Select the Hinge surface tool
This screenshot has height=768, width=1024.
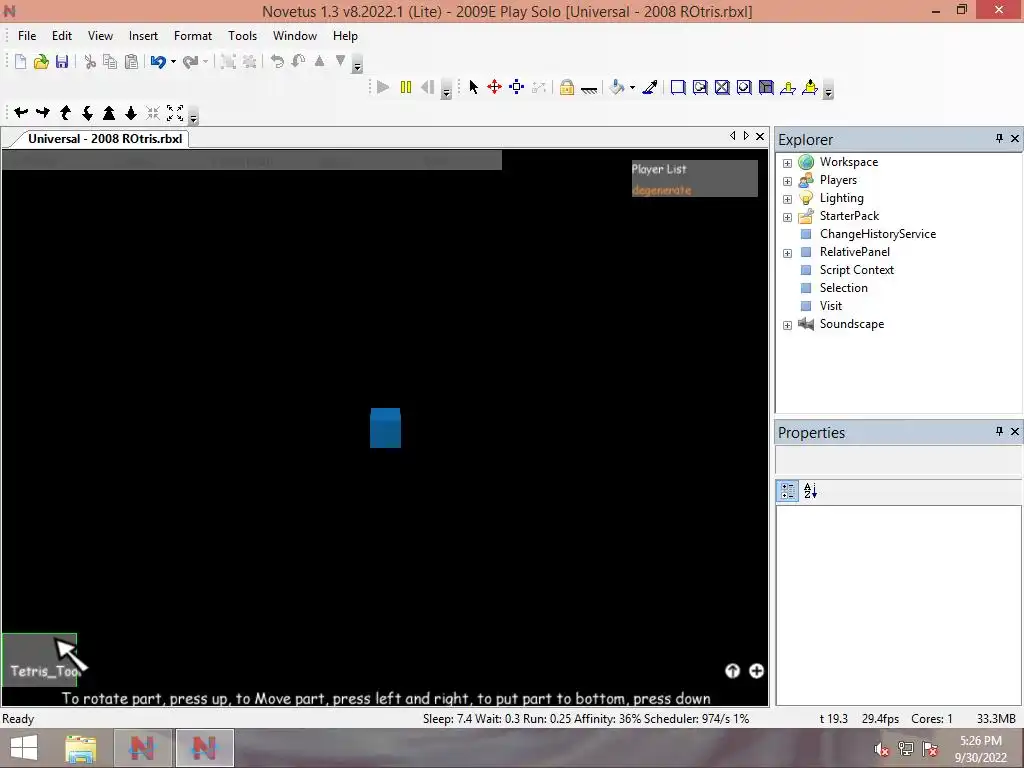(788, 87)
